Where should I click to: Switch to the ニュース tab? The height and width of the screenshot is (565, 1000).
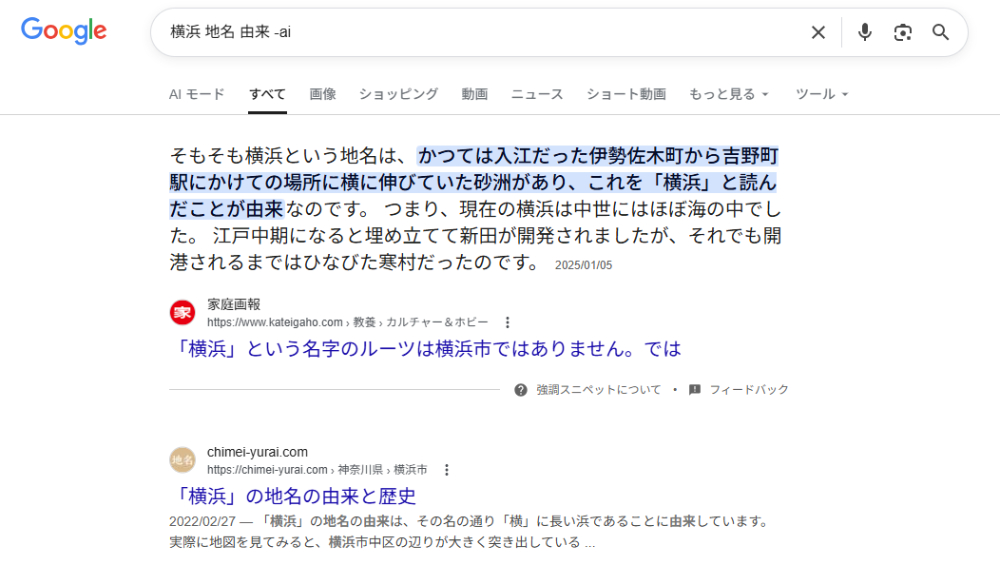(537, 94)
